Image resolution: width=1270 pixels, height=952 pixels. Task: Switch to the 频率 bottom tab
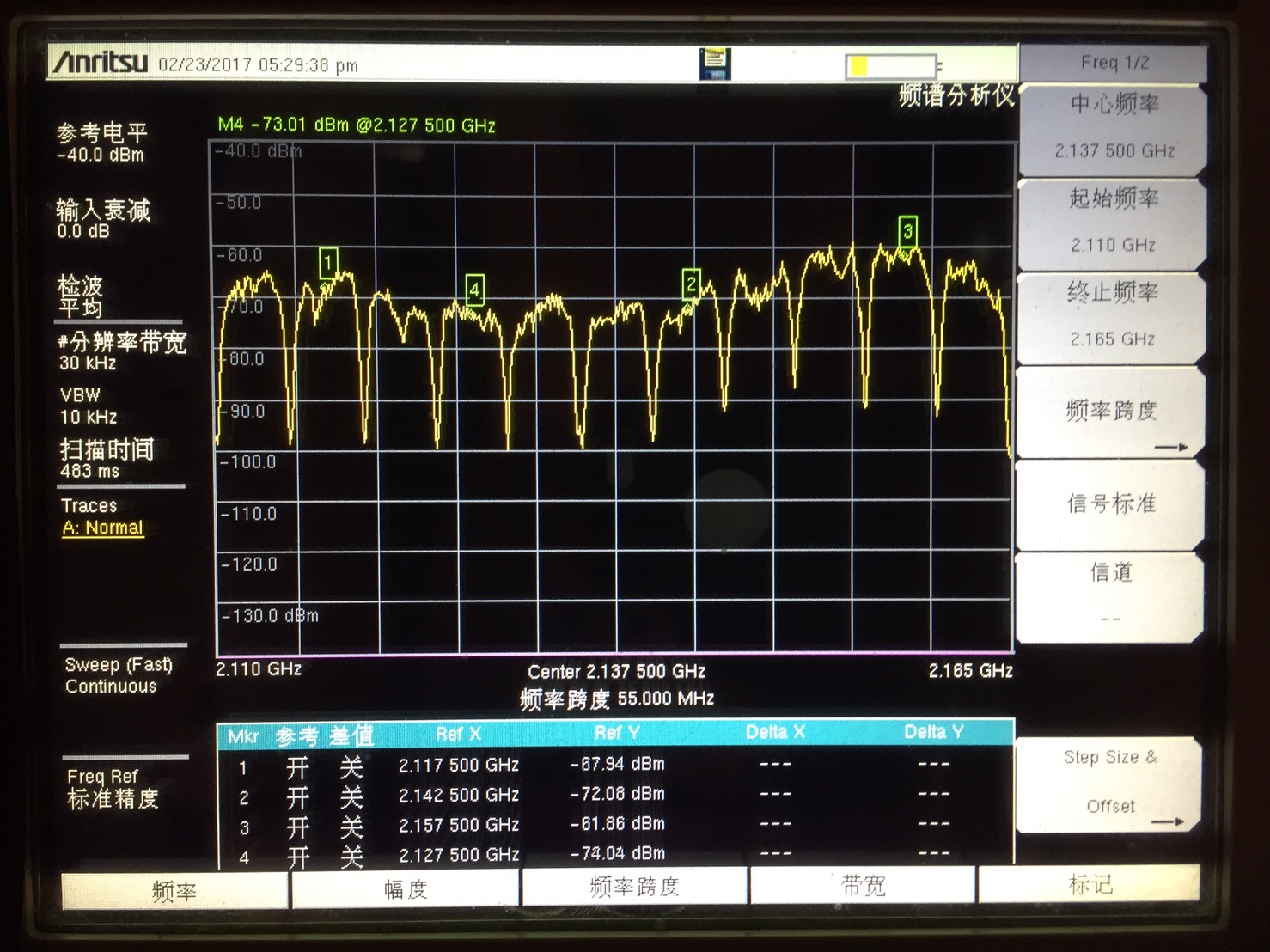coord(174,892)
